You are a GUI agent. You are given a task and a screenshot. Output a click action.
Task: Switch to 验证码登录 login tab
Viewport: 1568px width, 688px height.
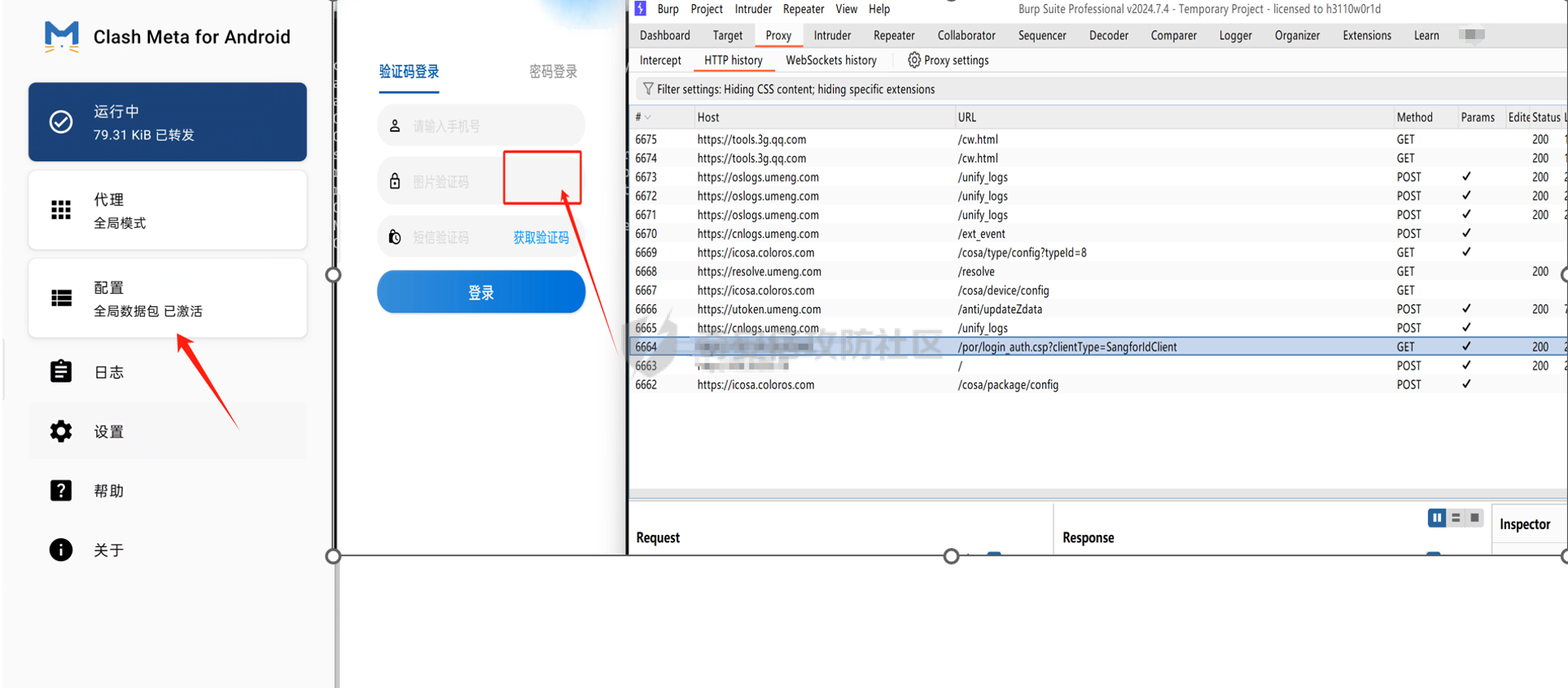click(409, 72)
